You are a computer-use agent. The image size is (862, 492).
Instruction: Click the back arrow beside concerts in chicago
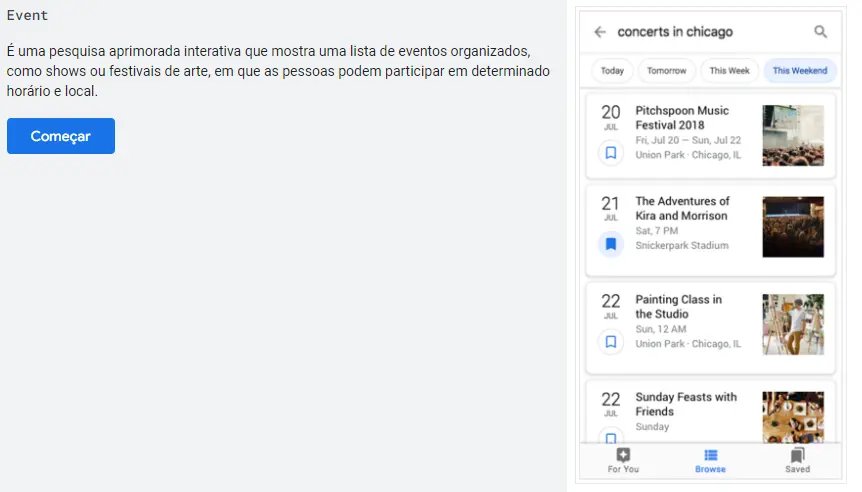(x=600, y=32)
